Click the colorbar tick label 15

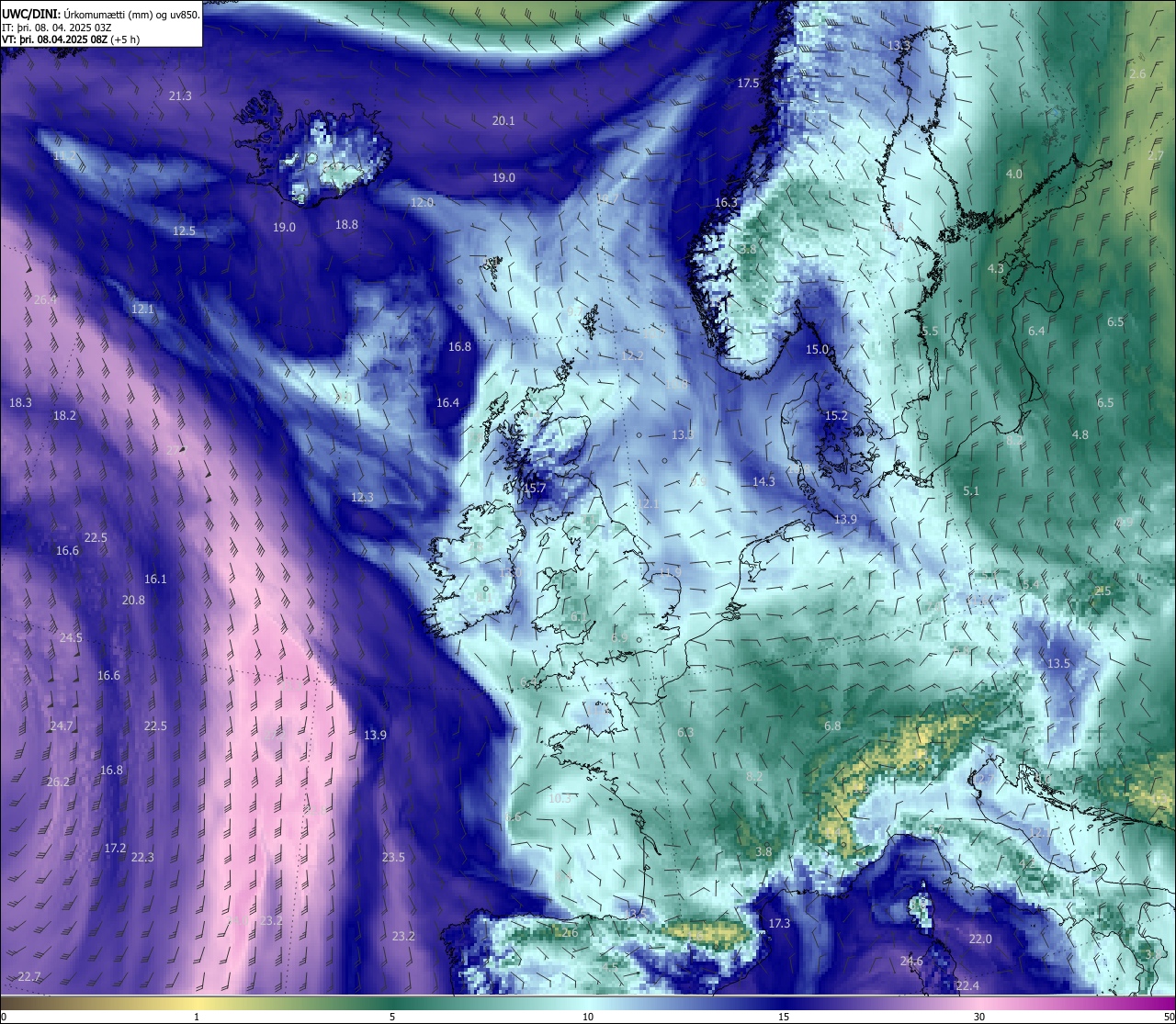[x=784, y=1016]
